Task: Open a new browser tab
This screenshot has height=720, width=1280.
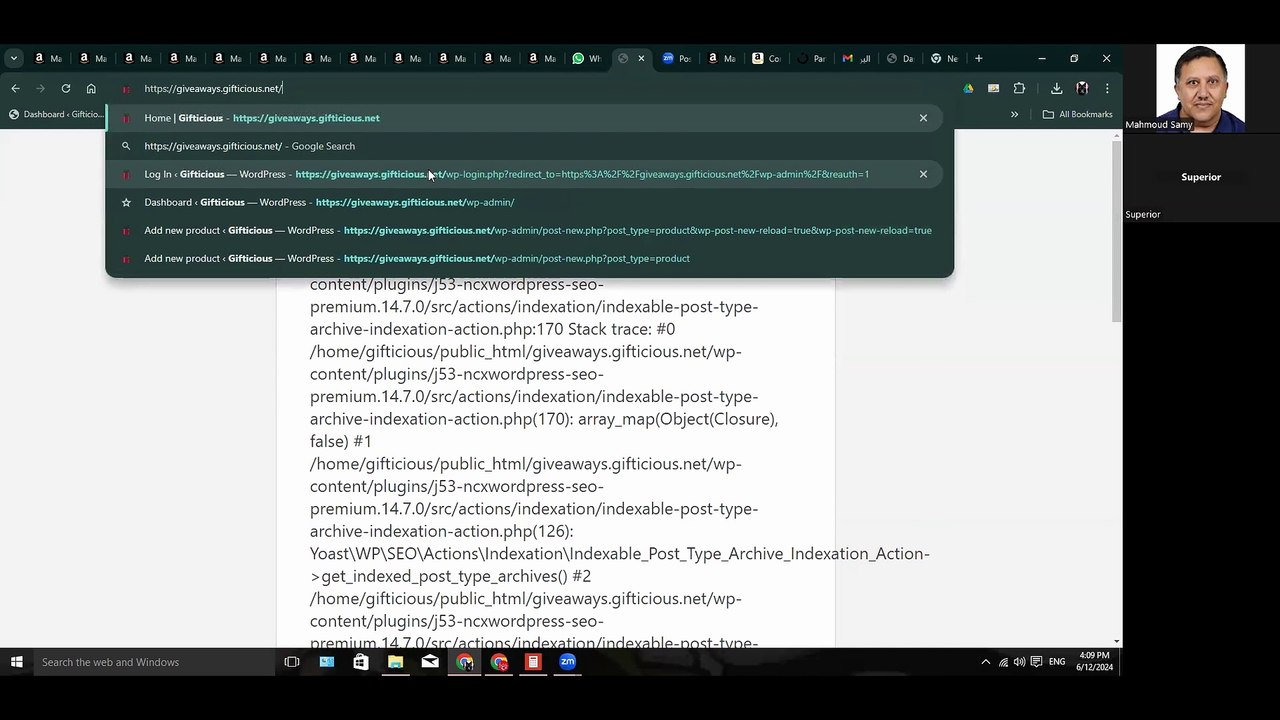Action: [978, 58]
